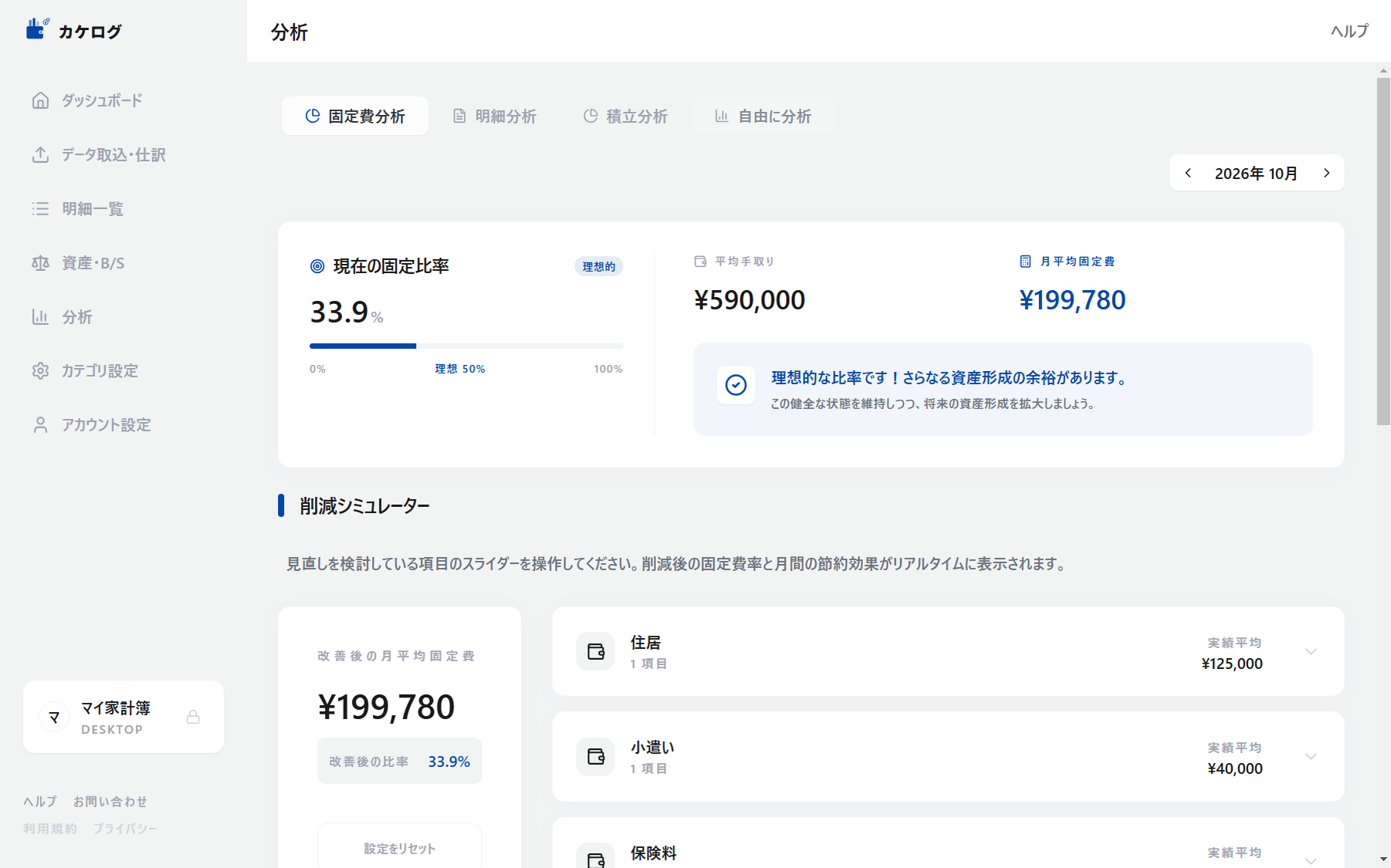Switch to the 明細分析 tab
The image size is (1391, 868).
494,116
